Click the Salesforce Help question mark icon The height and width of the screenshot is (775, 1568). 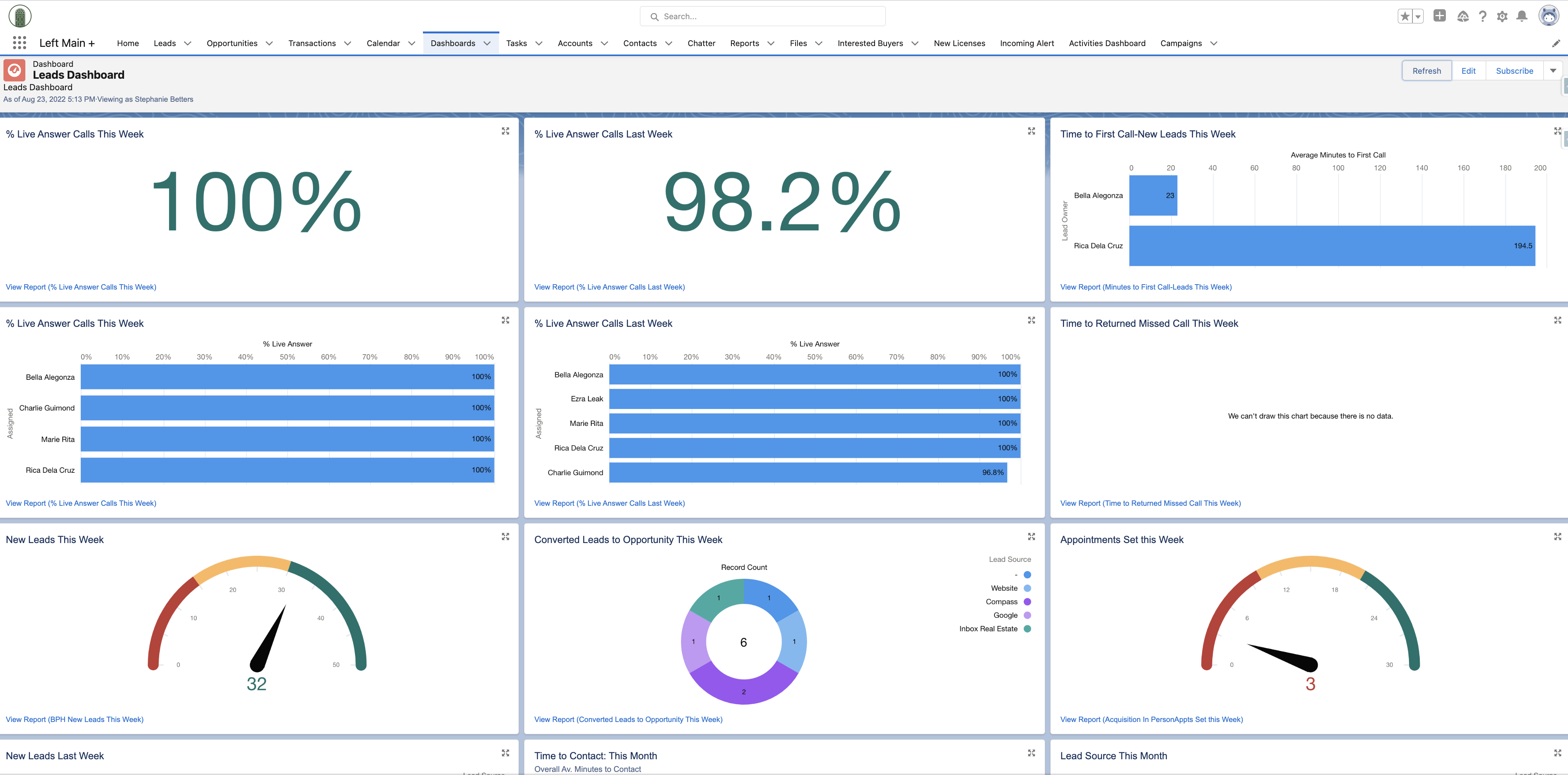(x=1483, y=17)
